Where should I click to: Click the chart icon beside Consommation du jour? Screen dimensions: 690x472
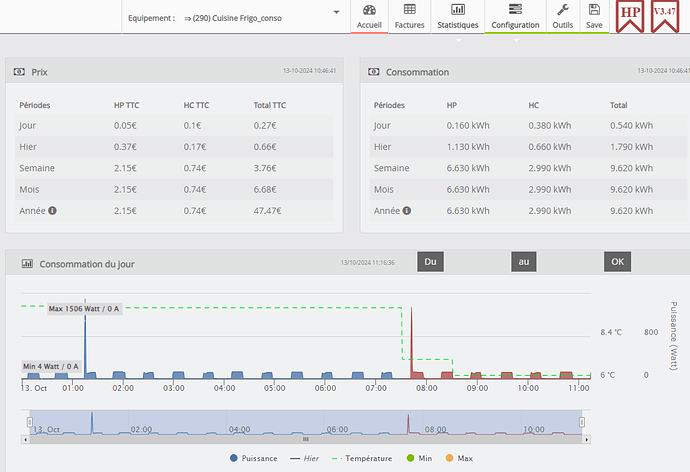pyautogui.click(x=27, y=264)
